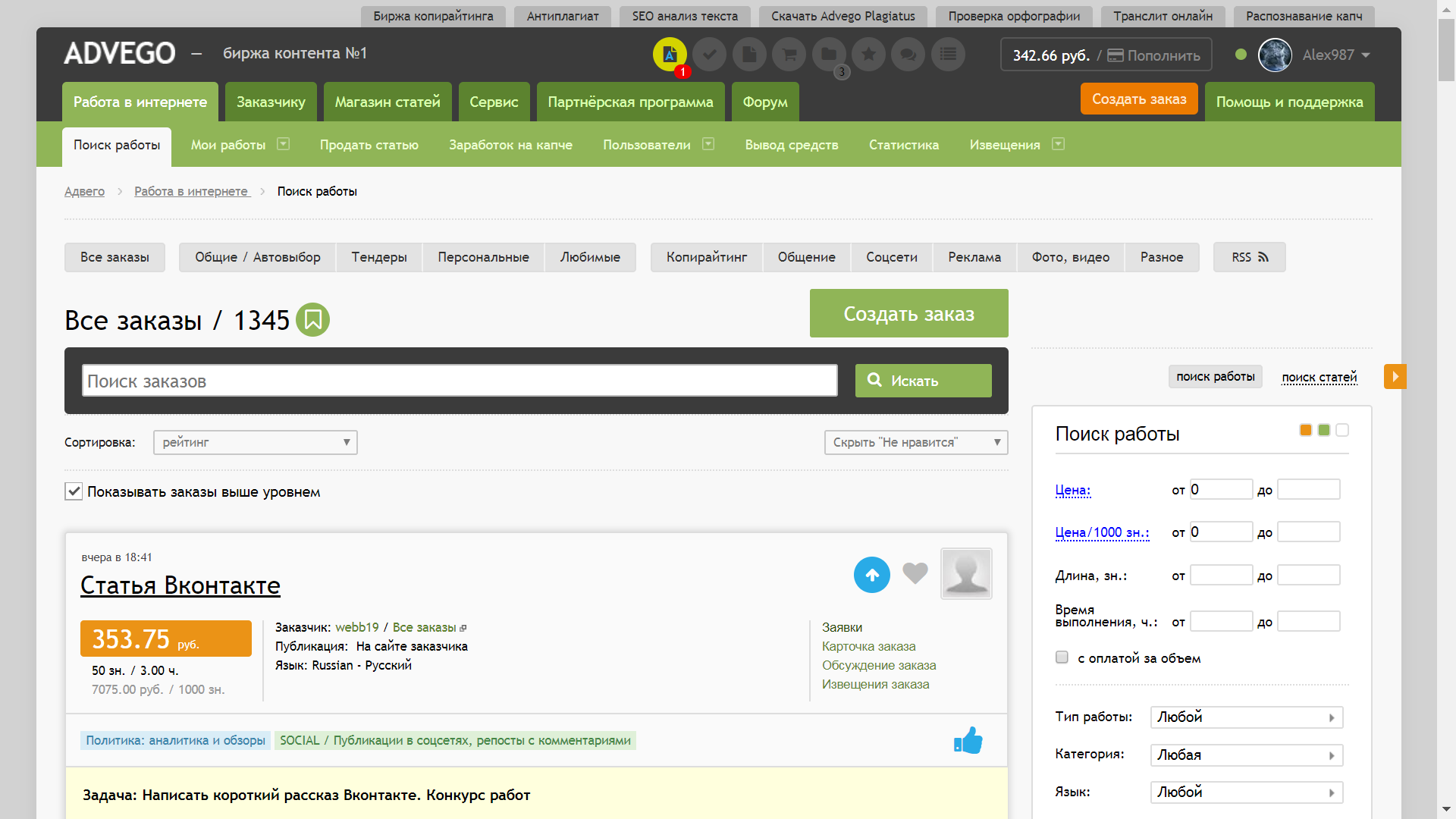Click the Искать search button

[x=924, y=381]
